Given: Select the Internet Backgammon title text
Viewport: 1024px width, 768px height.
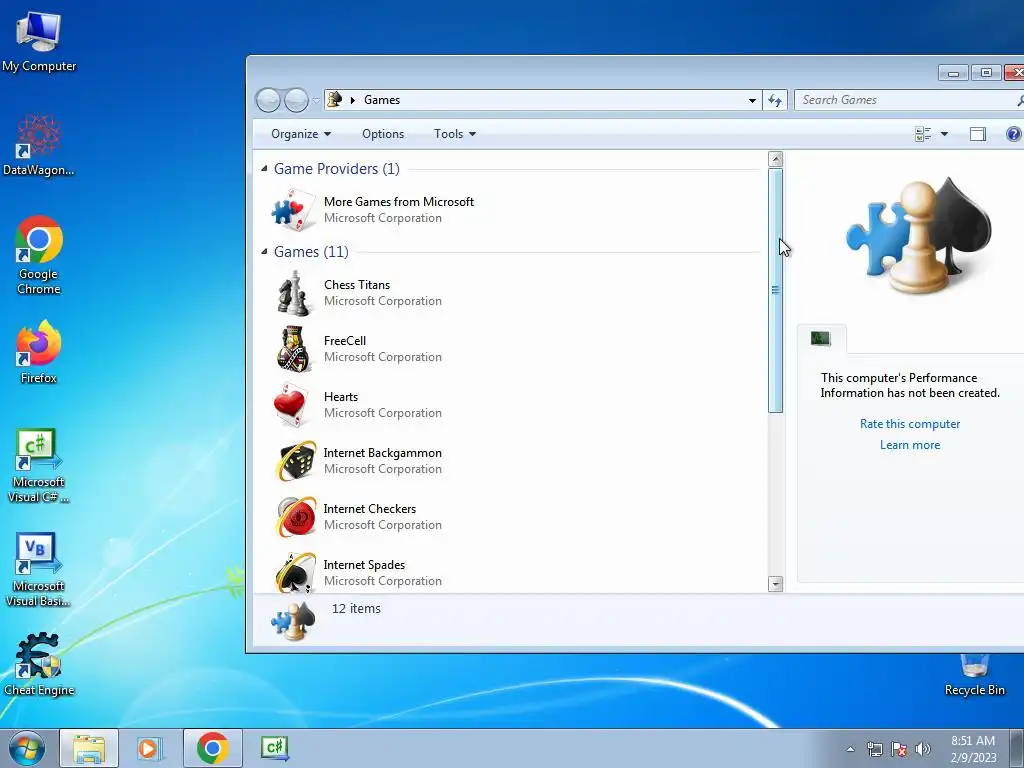Looking at the screenshot, I should coord(383,453).
